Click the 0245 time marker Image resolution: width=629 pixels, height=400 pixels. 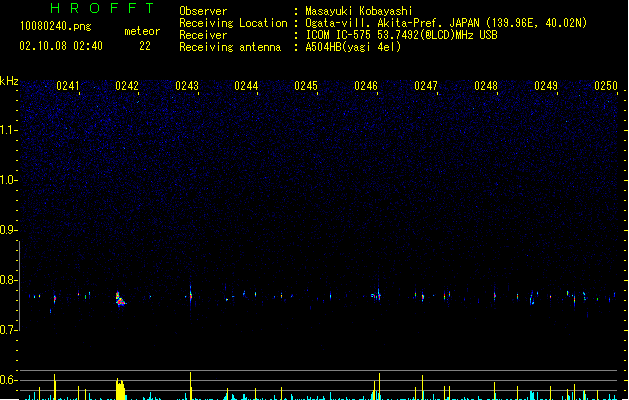coord(306,86)
